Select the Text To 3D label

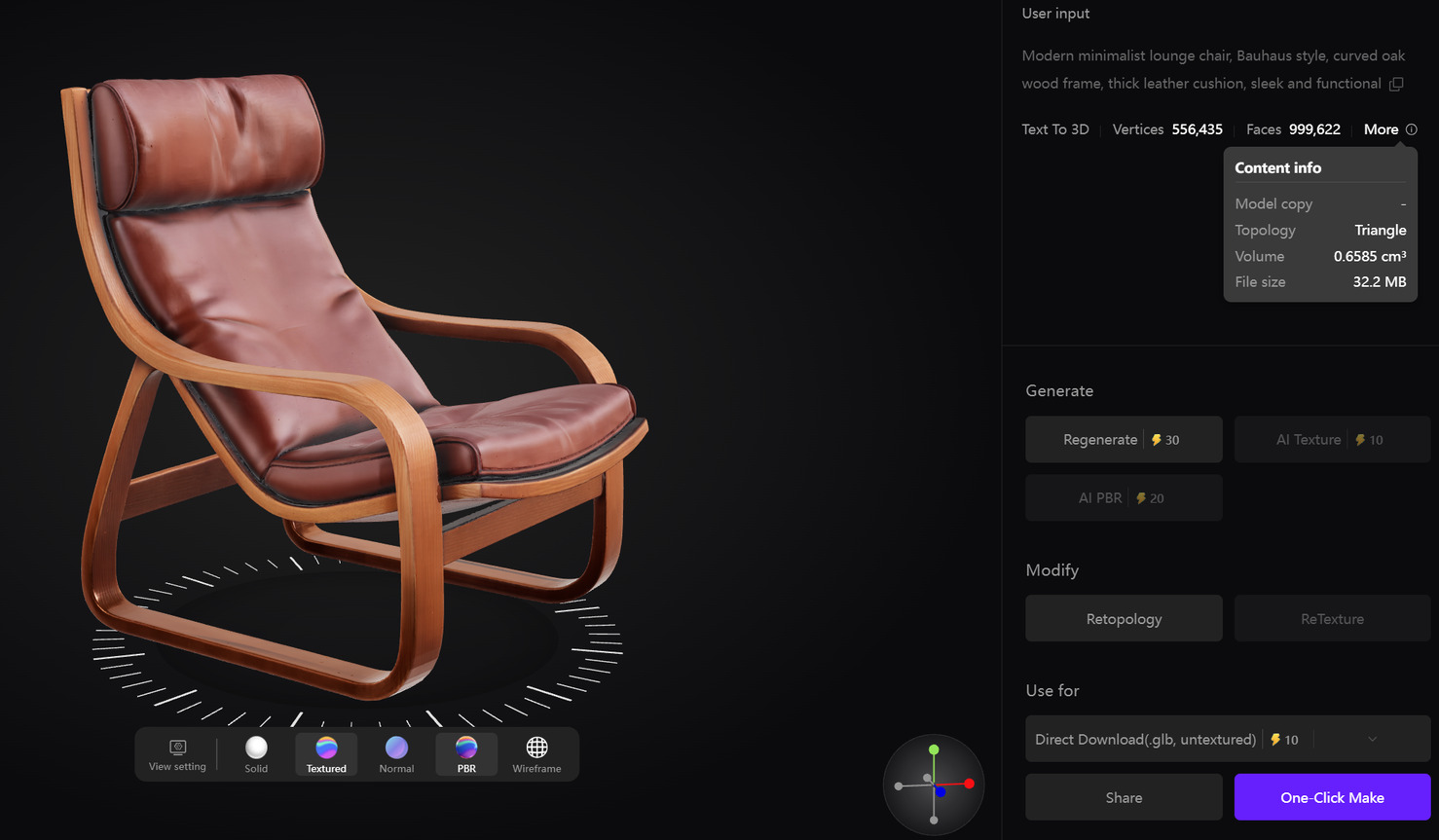pos(1055,128)
